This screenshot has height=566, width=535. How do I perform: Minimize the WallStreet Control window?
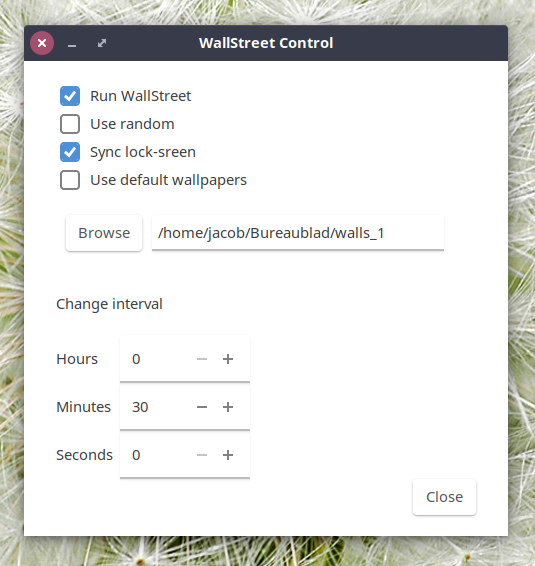(x=72, y=43)
